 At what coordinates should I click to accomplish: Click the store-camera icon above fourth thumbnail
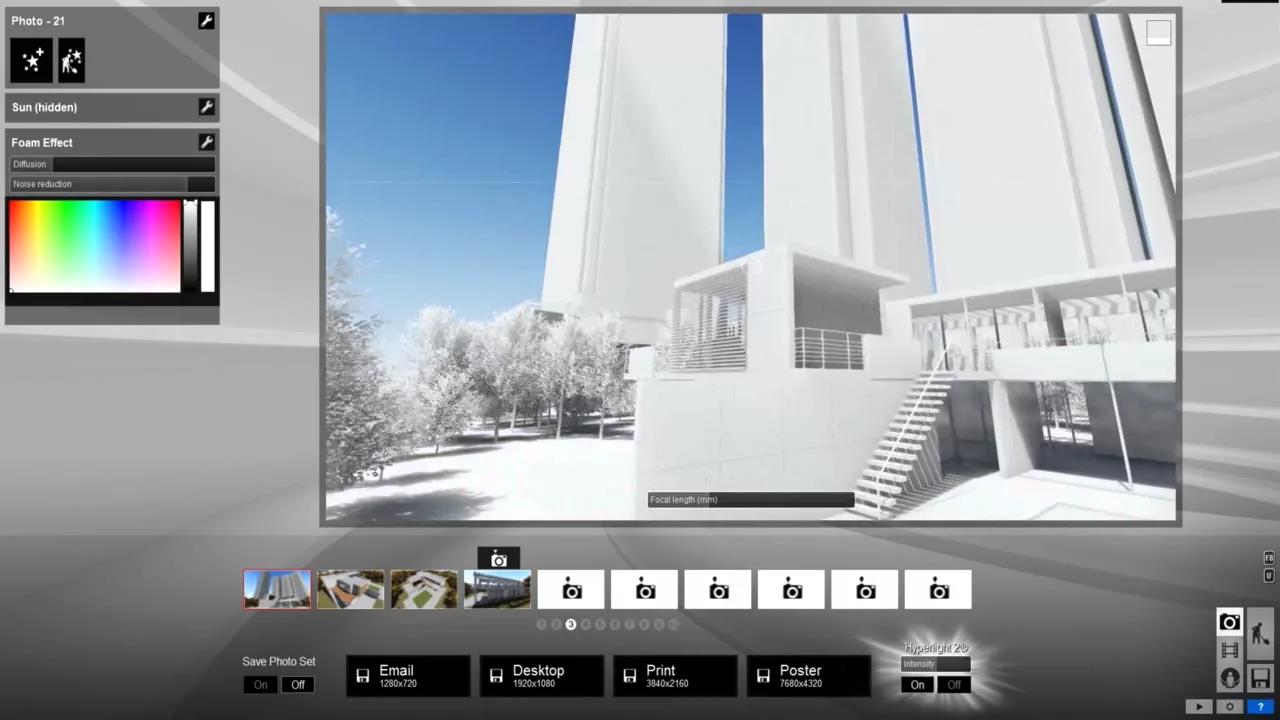[498, 559]
